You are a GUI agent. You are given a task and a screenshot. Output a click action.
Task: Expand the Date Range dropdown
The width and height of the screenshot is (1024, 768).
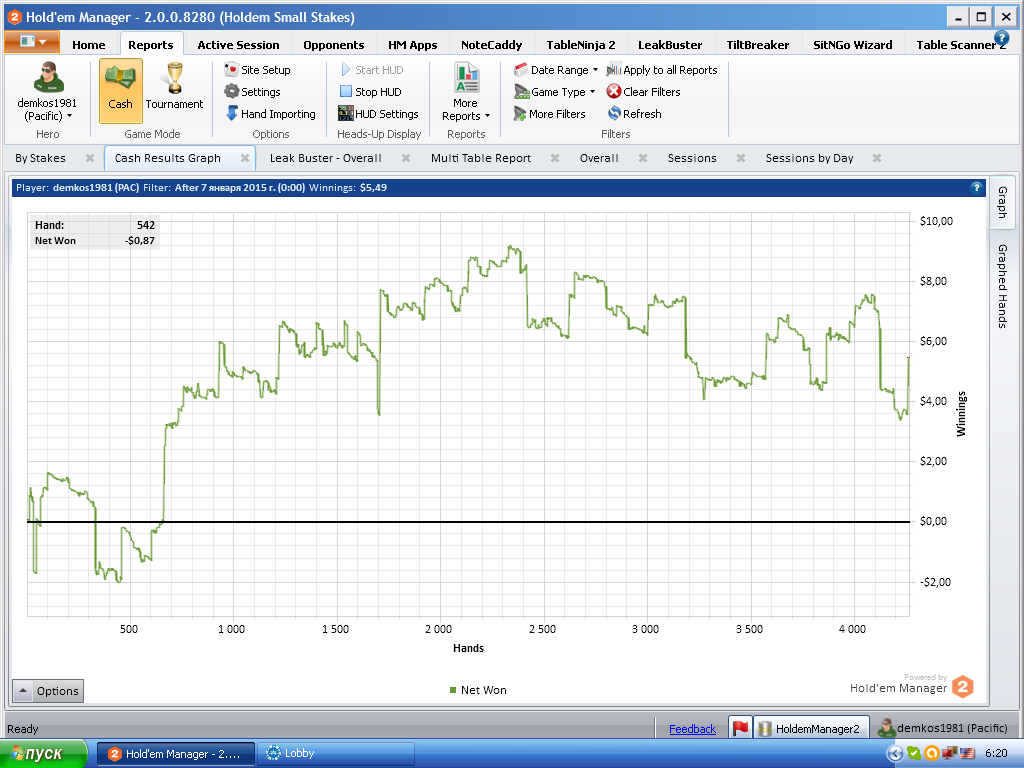[x=595, y=70]
